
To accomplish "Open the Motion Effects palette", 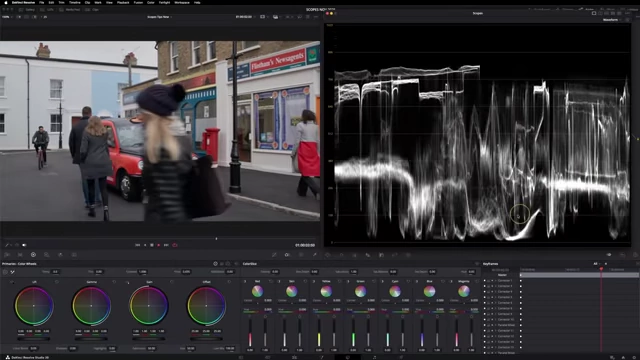I will tap(74, 255).
